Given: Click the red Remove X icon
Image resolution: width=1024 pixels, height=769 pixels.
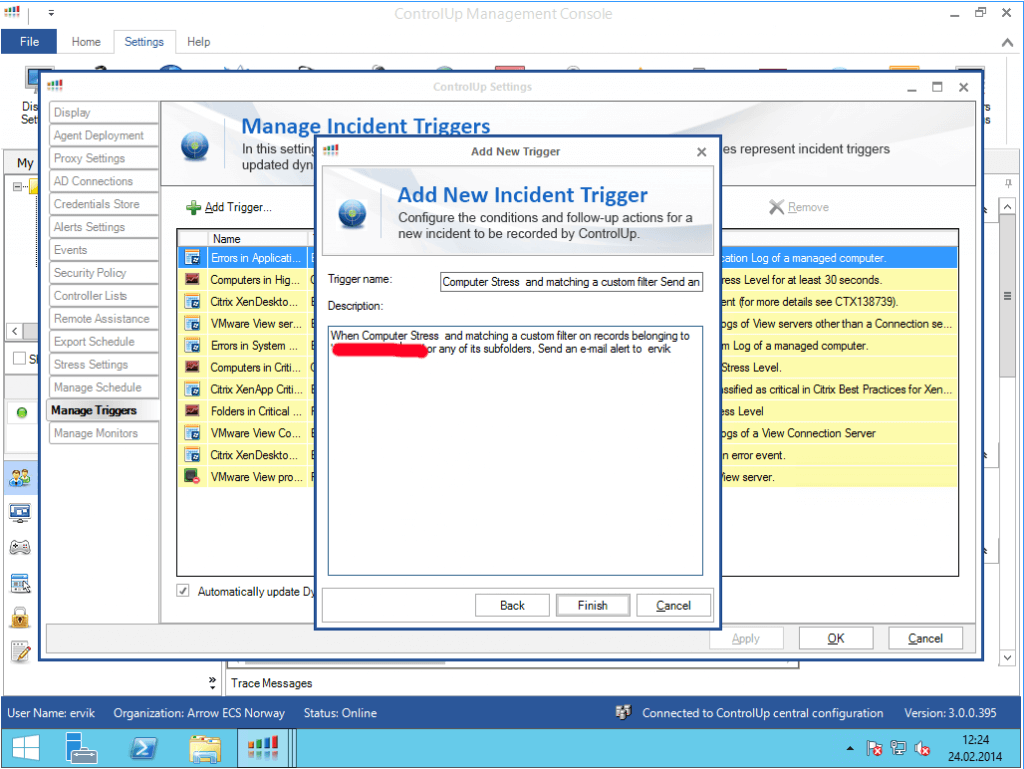Looking at the screenshot, I should tap(777, 207).
